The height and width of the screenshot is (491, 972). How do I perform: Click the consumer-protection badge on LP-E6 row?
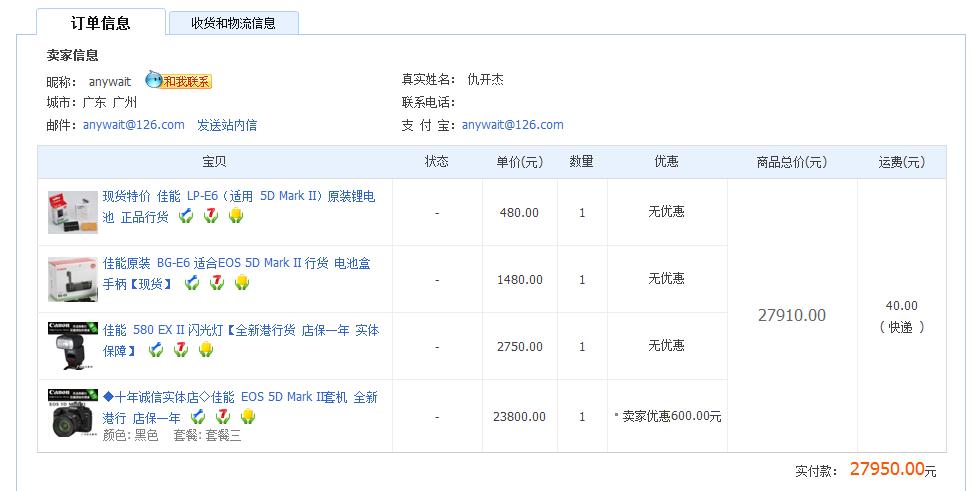[x=185, y=216]
